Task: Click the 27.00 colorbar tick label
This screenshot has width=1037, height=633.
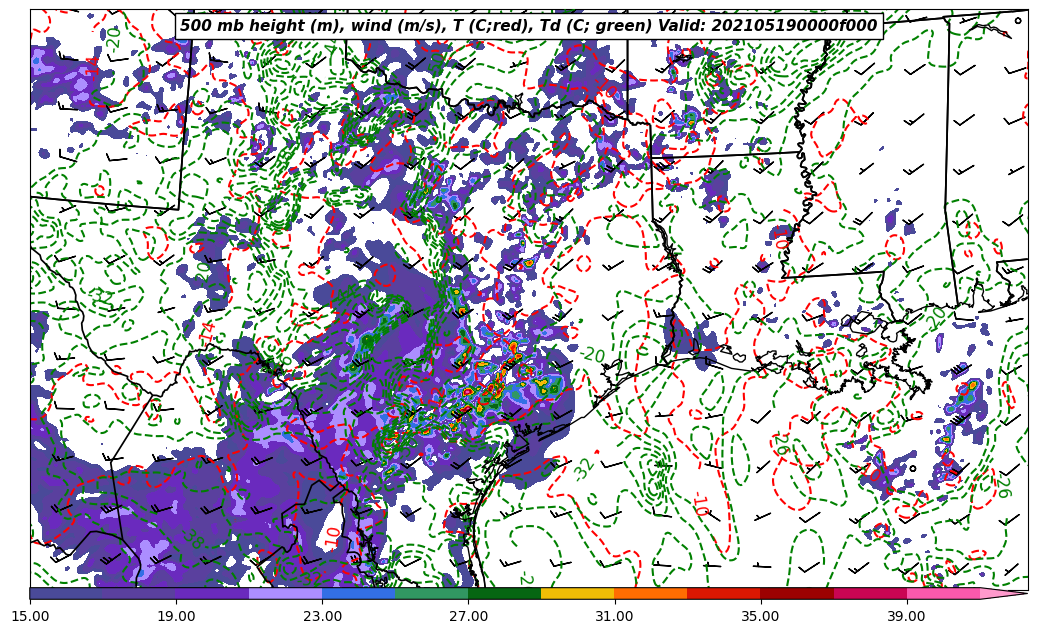Action: tap(468, 616)
